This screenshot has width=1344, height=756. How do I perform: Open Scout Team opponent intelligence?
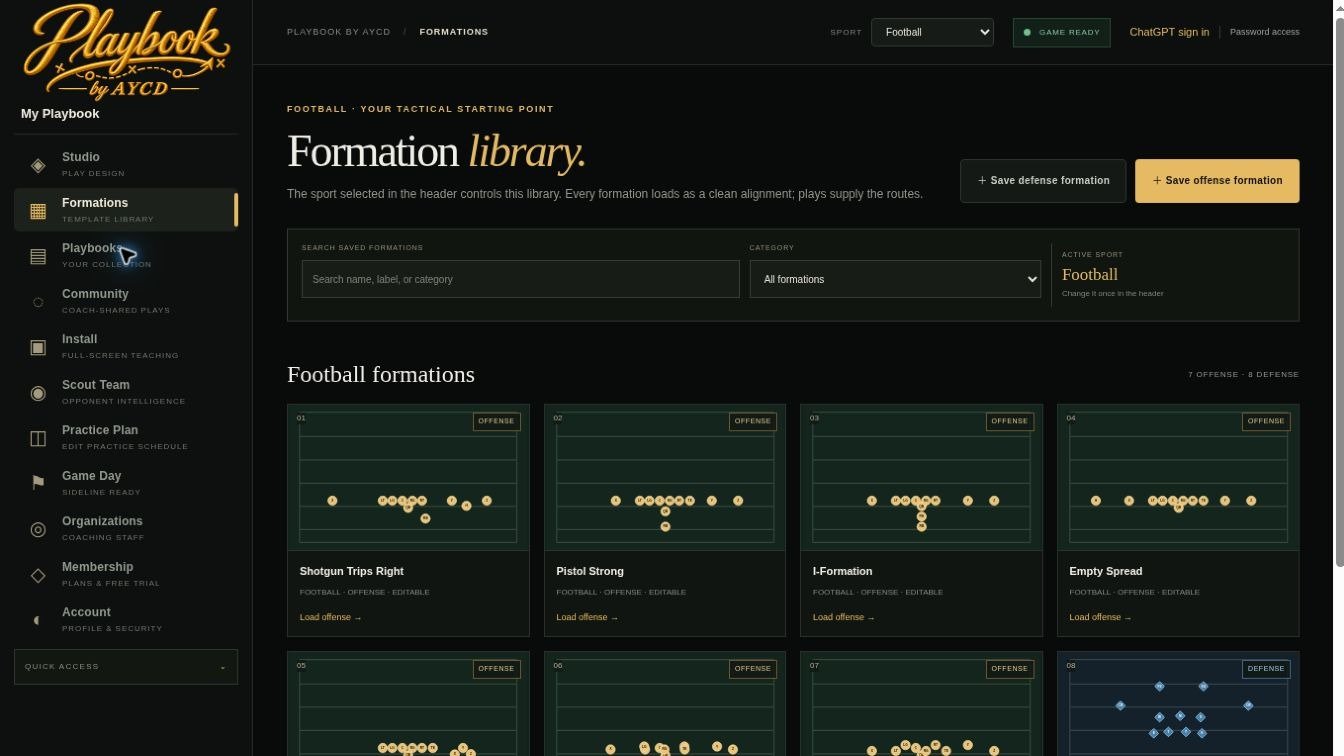point(126,392)
